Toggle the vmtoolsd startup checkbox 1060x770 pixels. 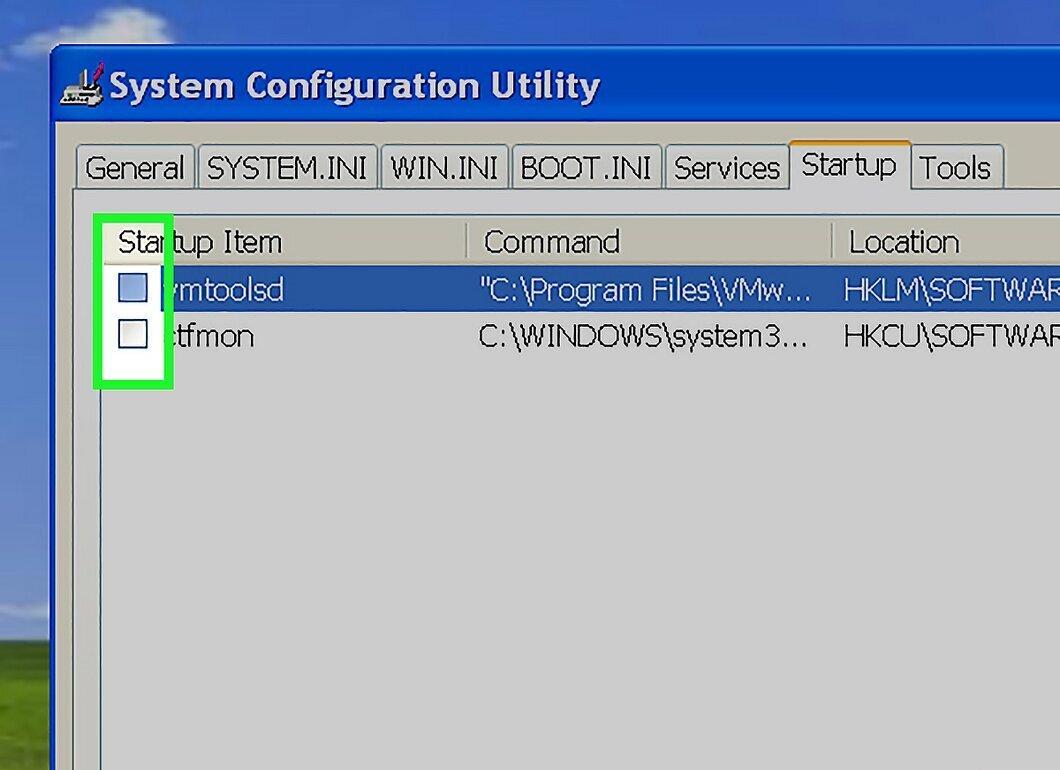tap(132, 288)
